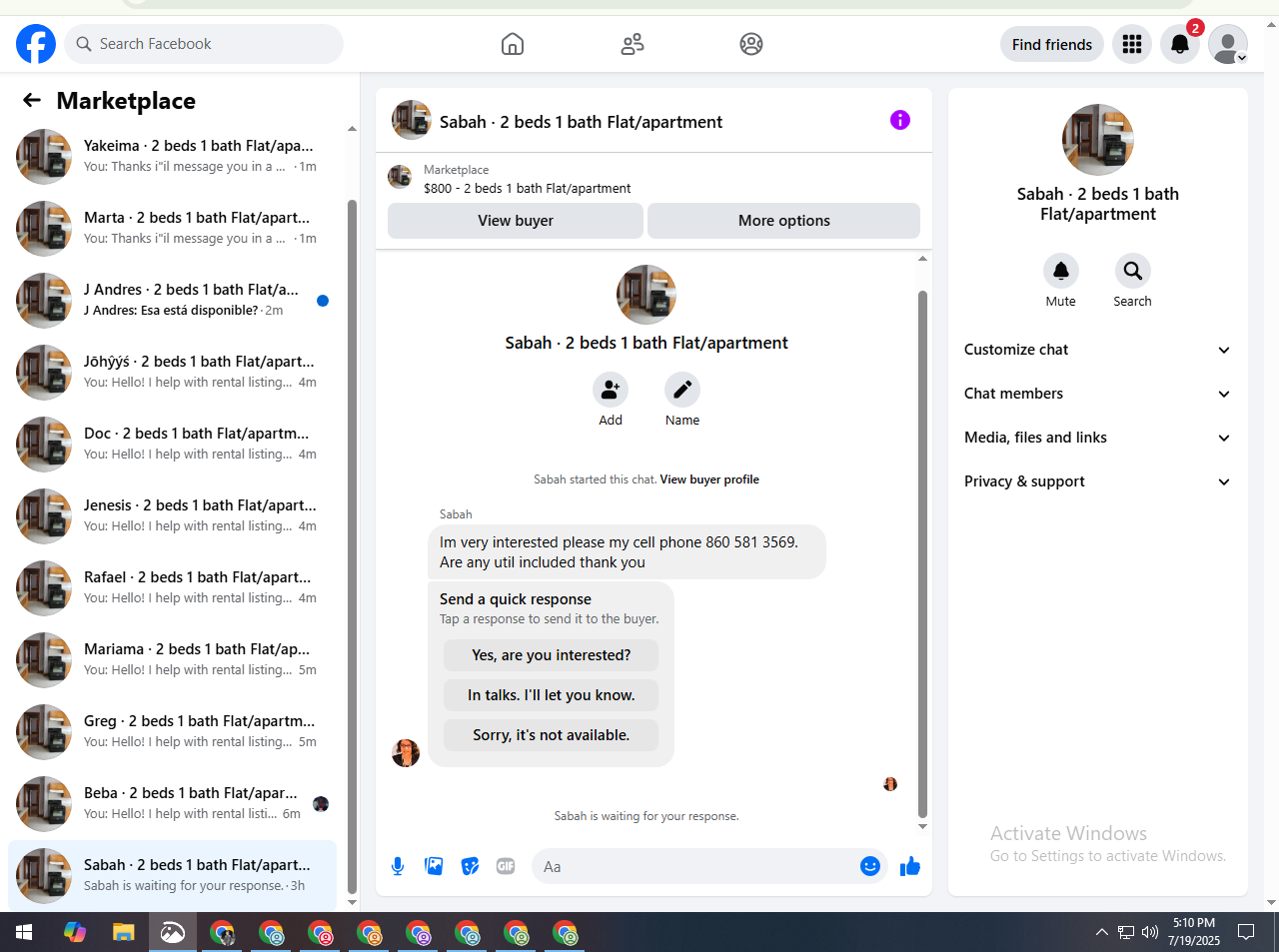1279x952 pixels.
Task: Open the Jenesis conversation
Action: coord(172,516)
